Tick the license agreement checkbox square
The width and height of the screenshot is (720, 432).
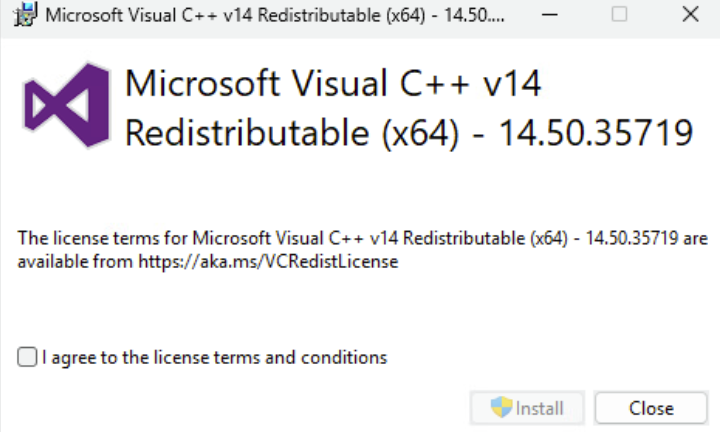coord(28,357)
